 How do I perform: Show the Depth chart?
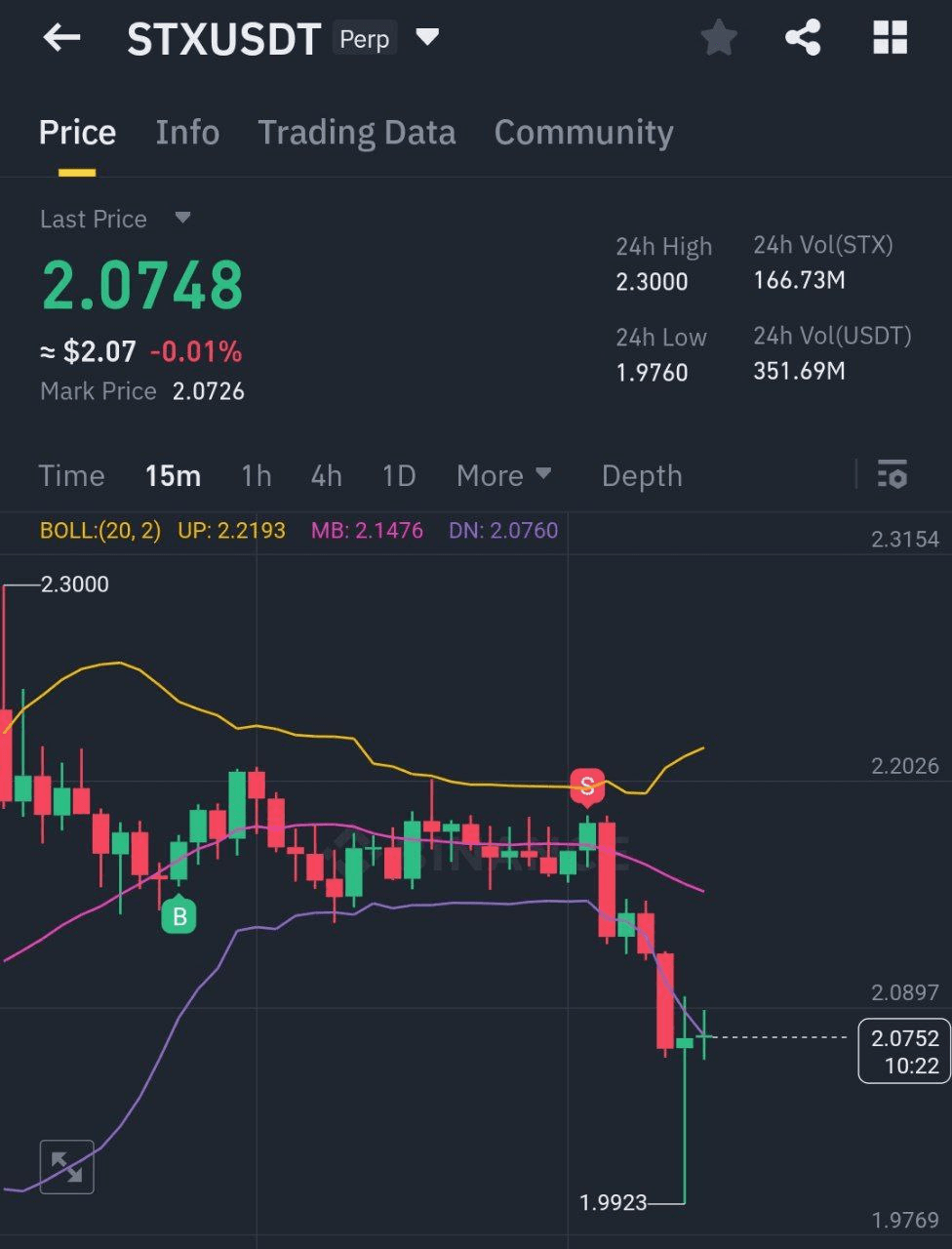tap(641, 475)
